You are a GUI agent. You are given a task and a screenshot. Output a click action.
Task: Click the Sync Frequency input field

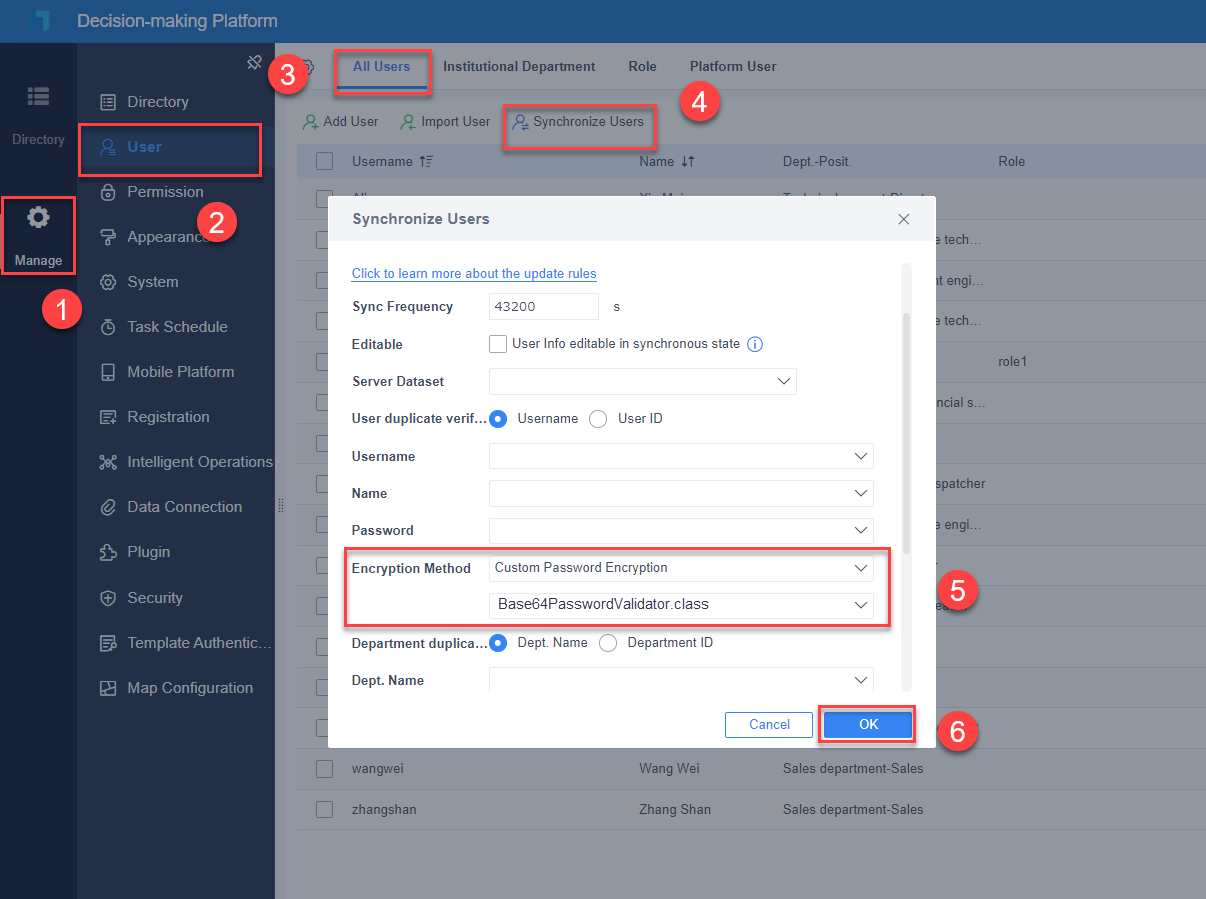[544, 307]
